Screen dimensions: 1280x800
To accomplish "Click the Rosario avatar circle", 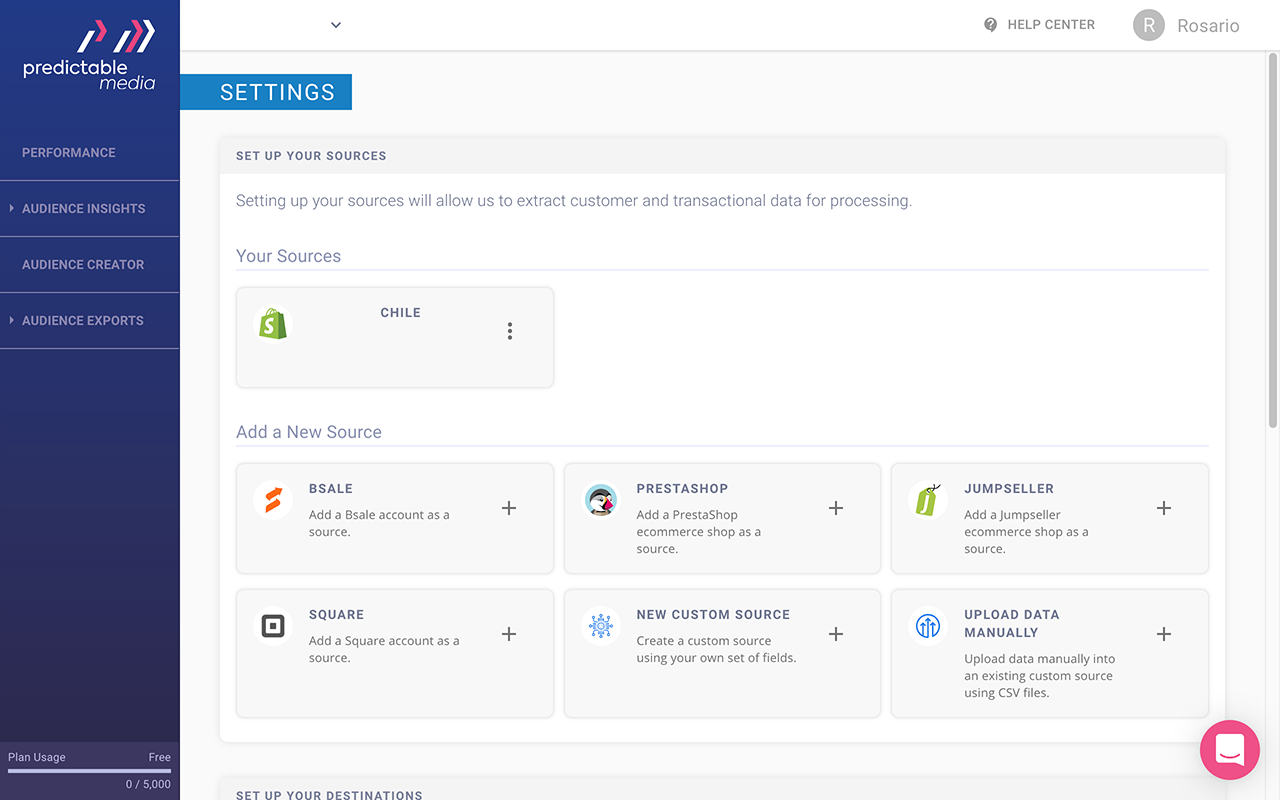I will pos(1149,25).
